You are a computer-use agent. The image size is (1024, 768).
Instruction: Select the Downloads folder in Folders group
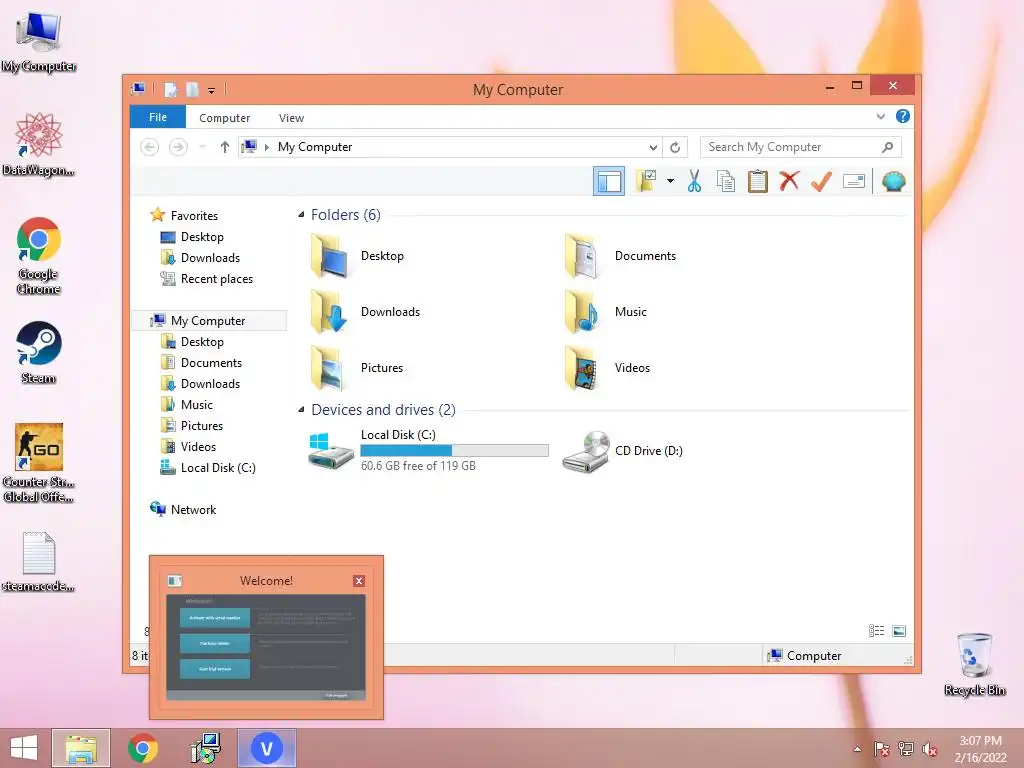364,312
